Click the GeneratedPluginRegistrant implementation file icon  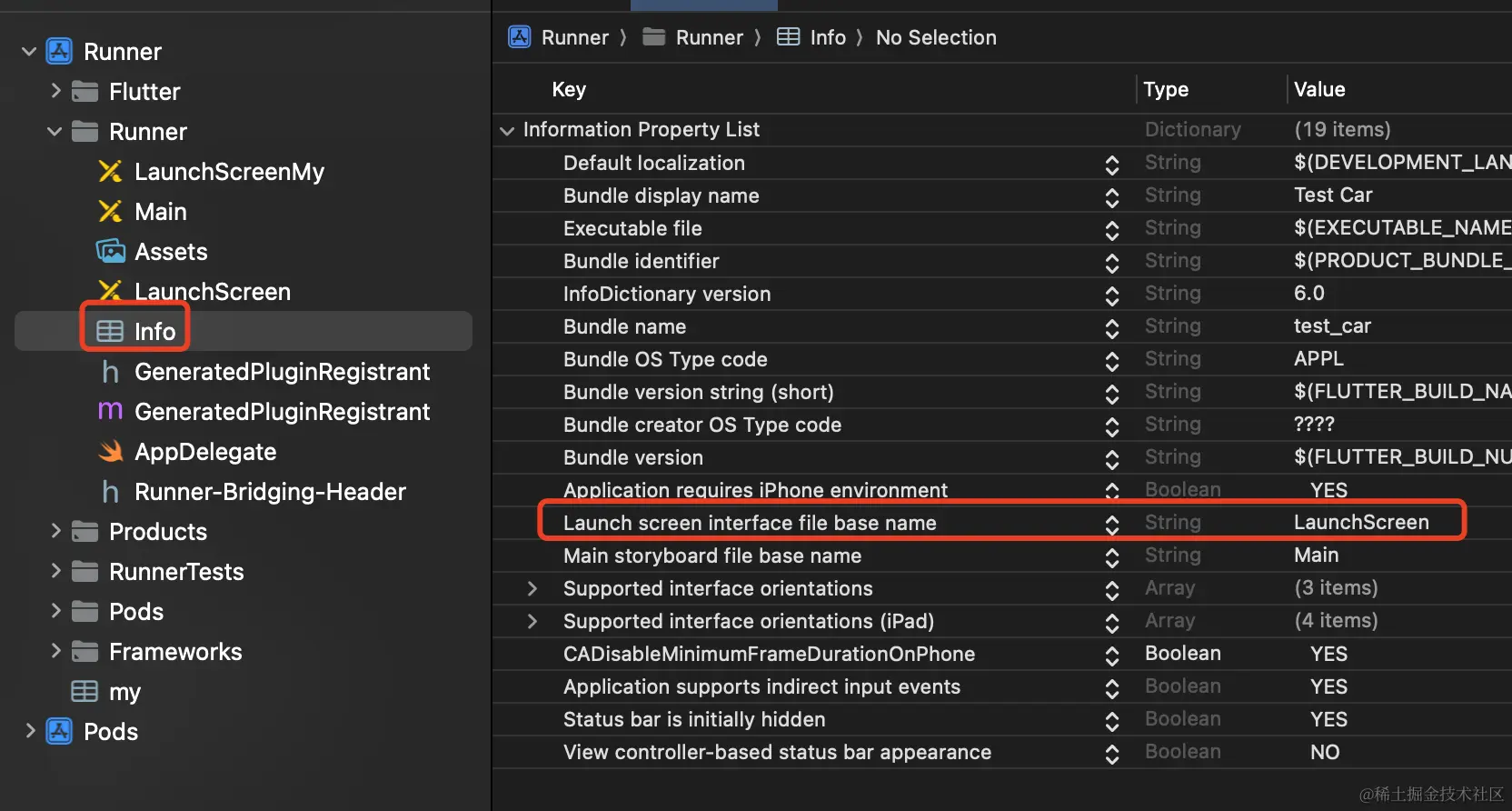111,412
